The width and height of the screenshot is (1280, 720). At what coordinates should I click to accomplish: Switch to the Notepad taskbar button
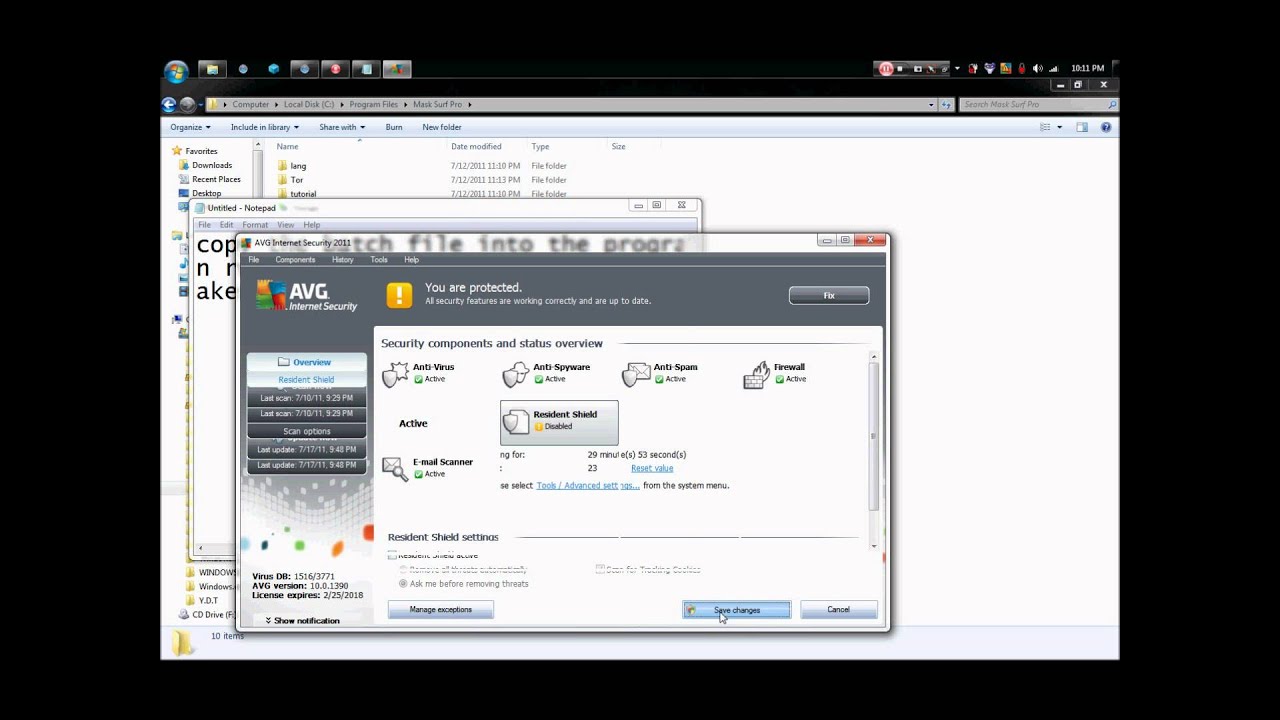coord(366,70)
